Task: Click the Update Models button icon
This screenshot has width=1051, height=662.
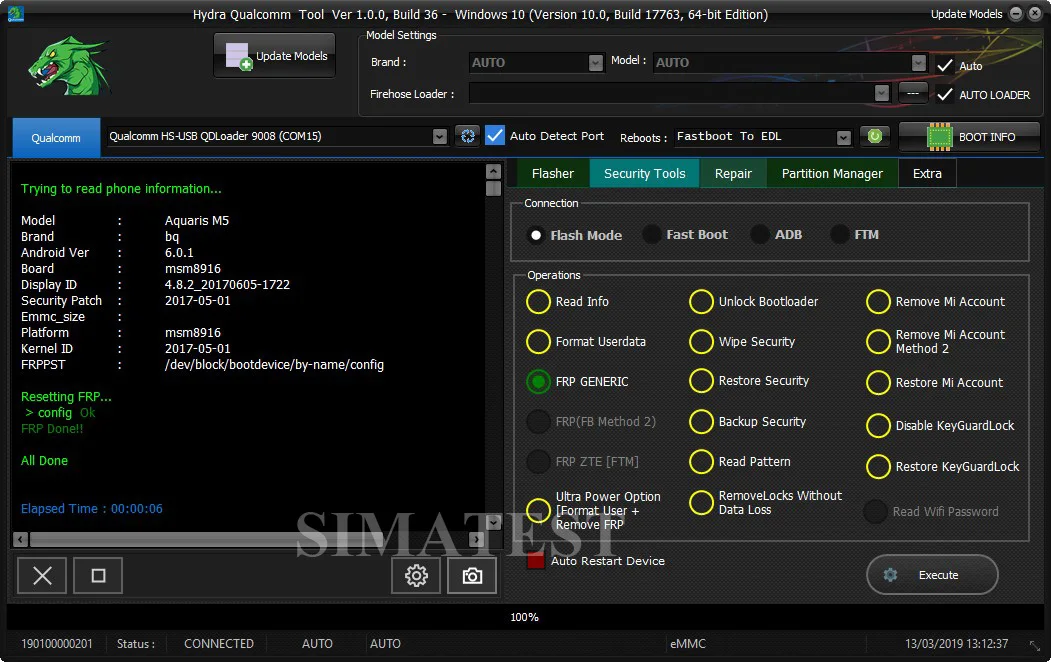Action: (x=238, y=56)
